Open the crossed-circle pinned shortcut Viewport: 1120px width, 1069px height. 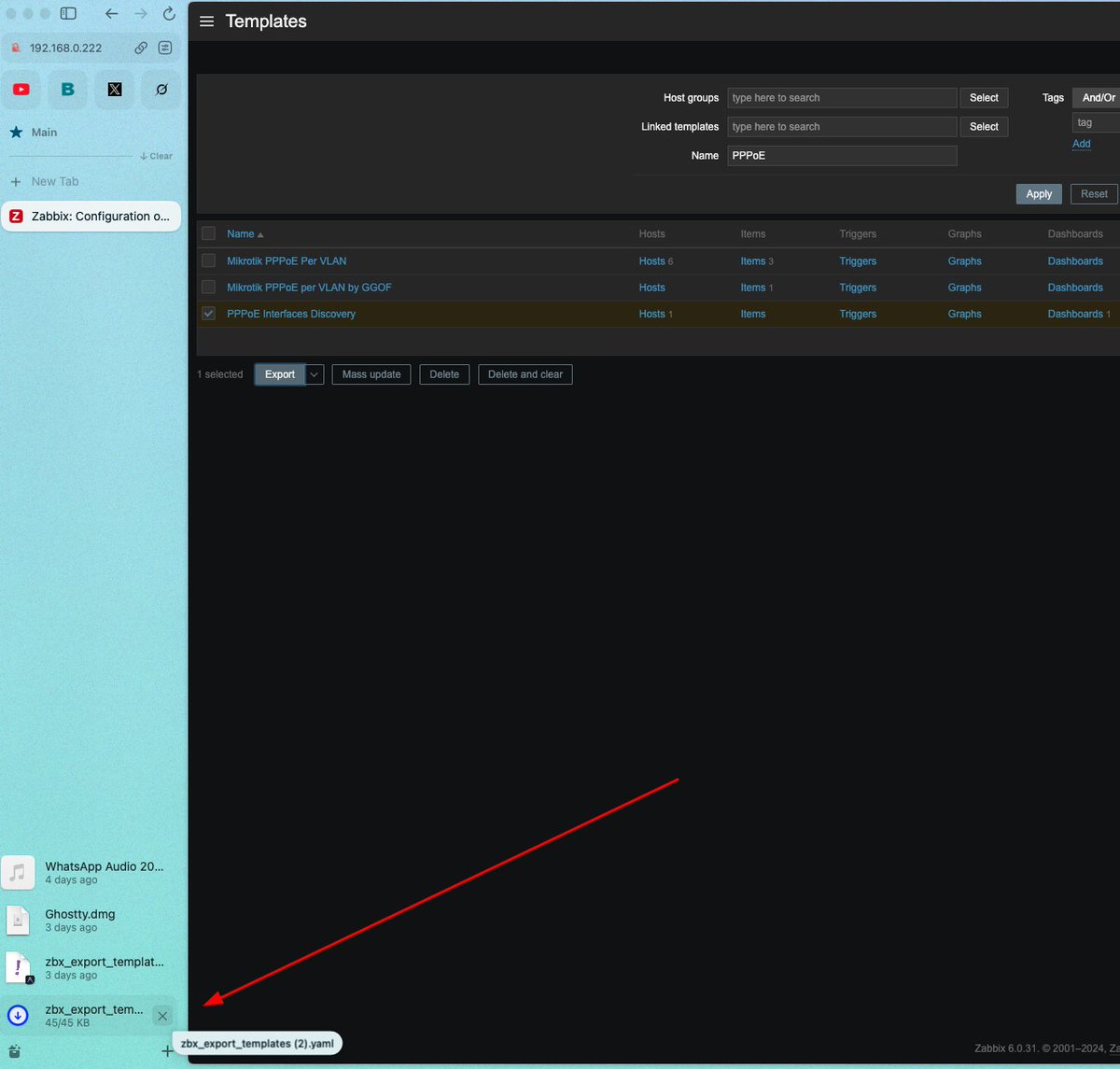[x=161, y=90]
